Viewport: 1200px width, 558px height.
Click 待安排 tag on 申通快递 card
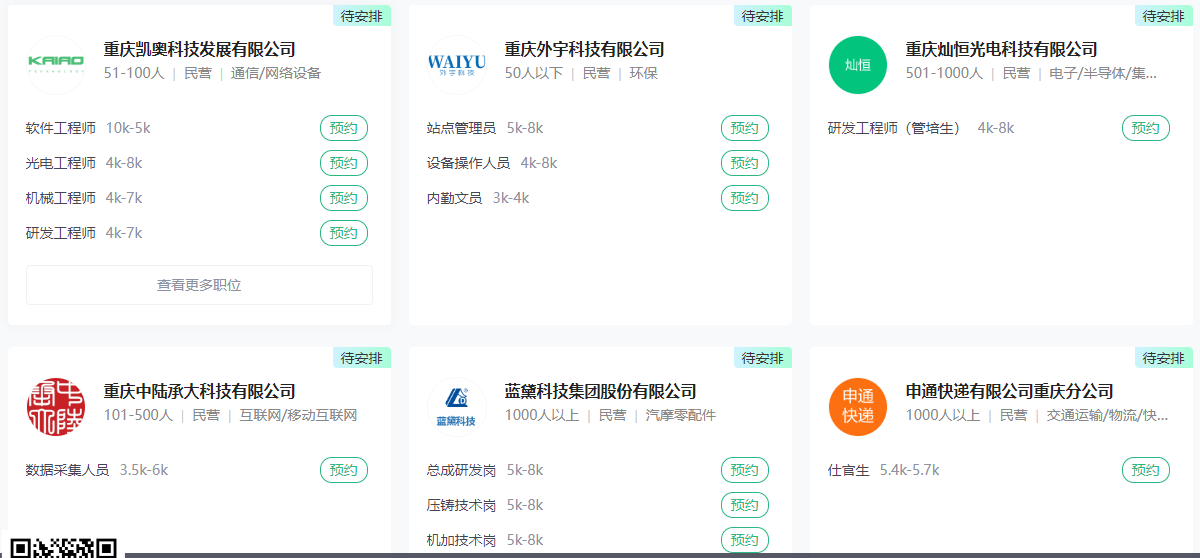click(x=1164, y=358)
